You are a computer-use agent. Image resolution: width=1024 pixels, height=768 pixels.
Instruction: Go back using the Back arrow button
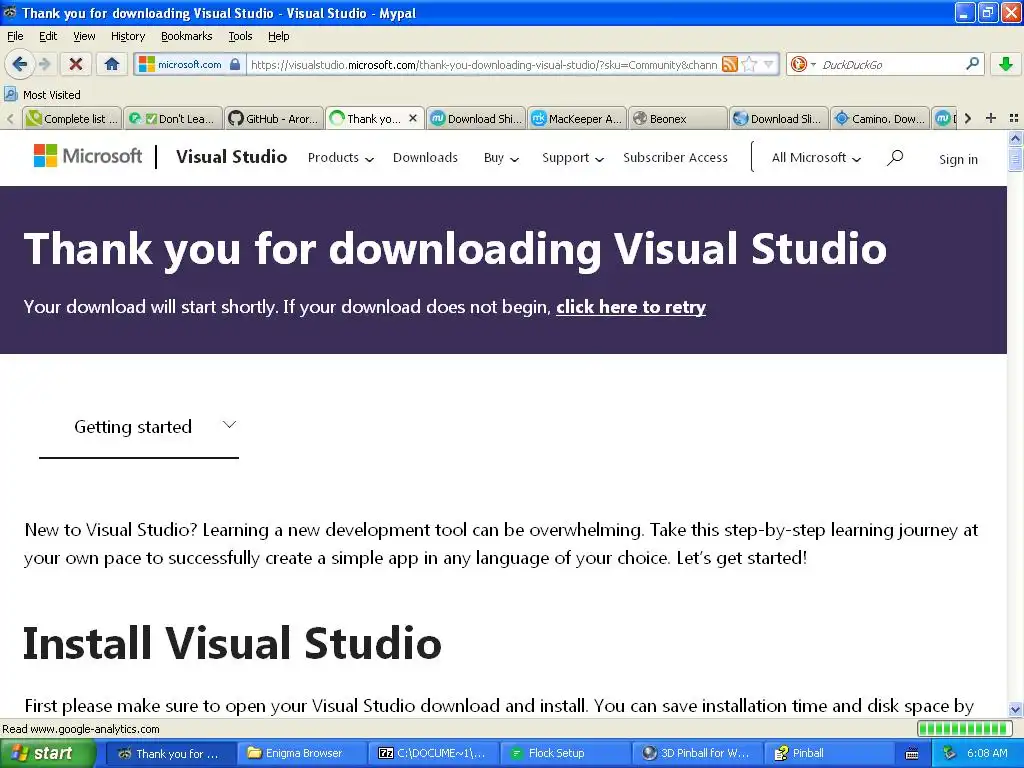coord(20,64)
